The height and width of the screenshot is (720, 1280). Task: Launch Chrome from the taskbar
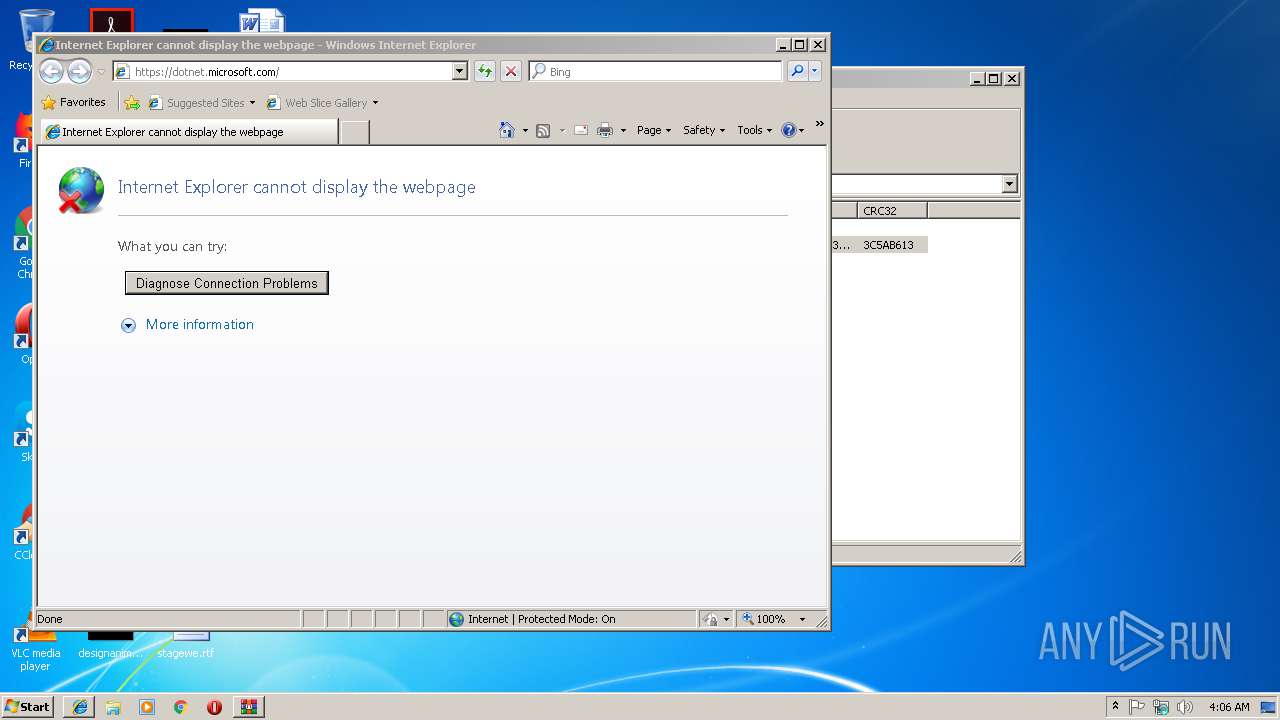tap(181, 707)
